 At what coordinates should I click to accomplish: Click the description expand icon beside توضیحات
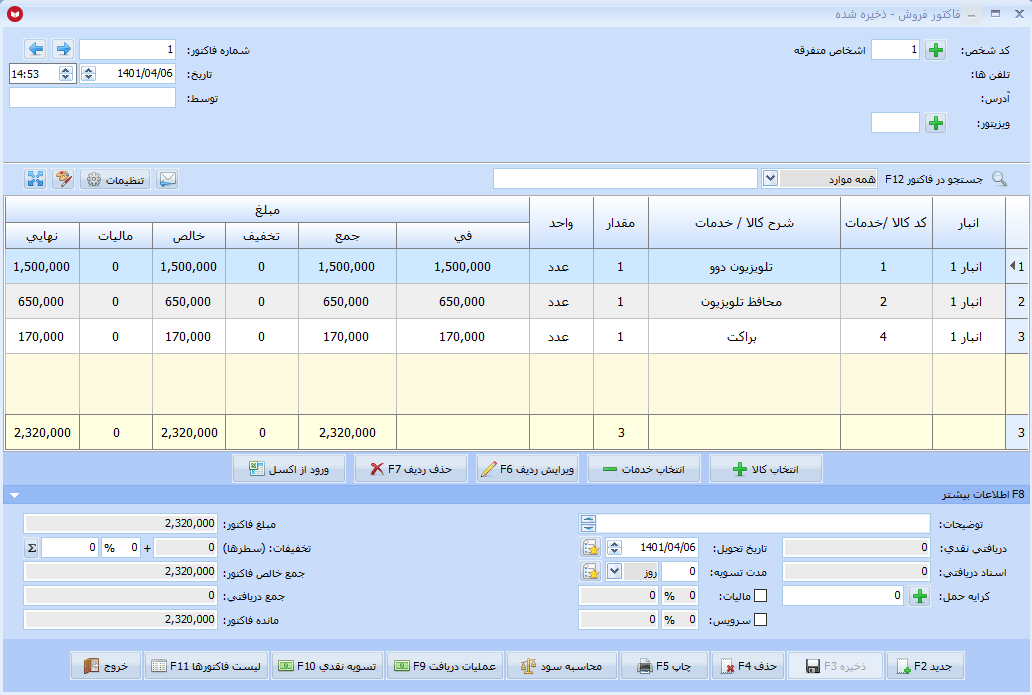point(588,524)
